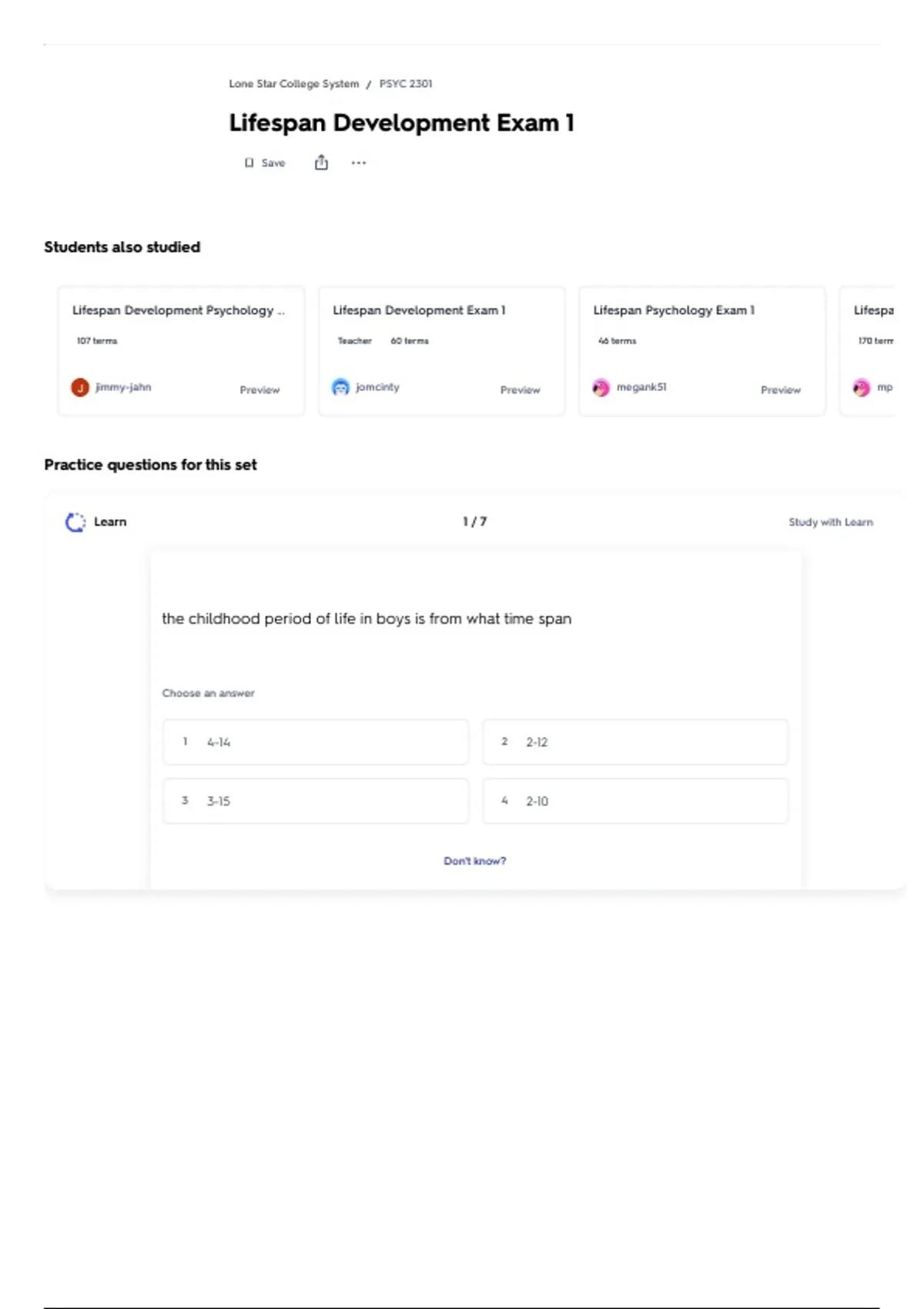Click Study with Learn link
This screenshot has height=1309, width=924.
pos(830,522)
